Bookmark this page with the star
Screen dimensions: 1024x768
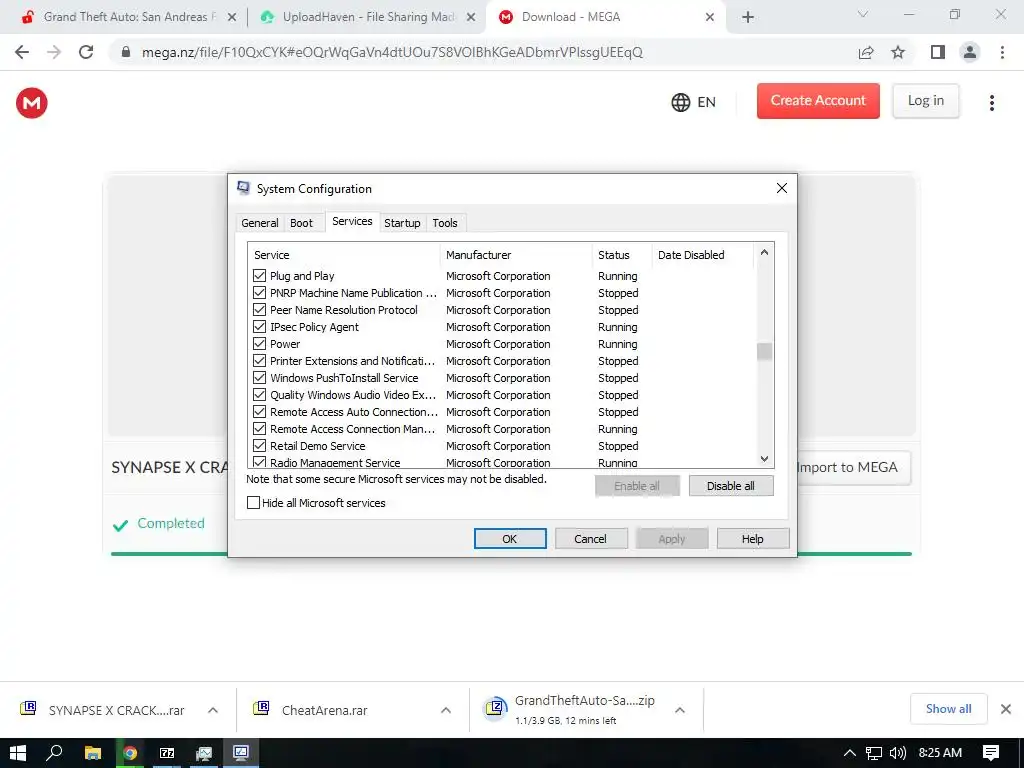click(898, 52)
